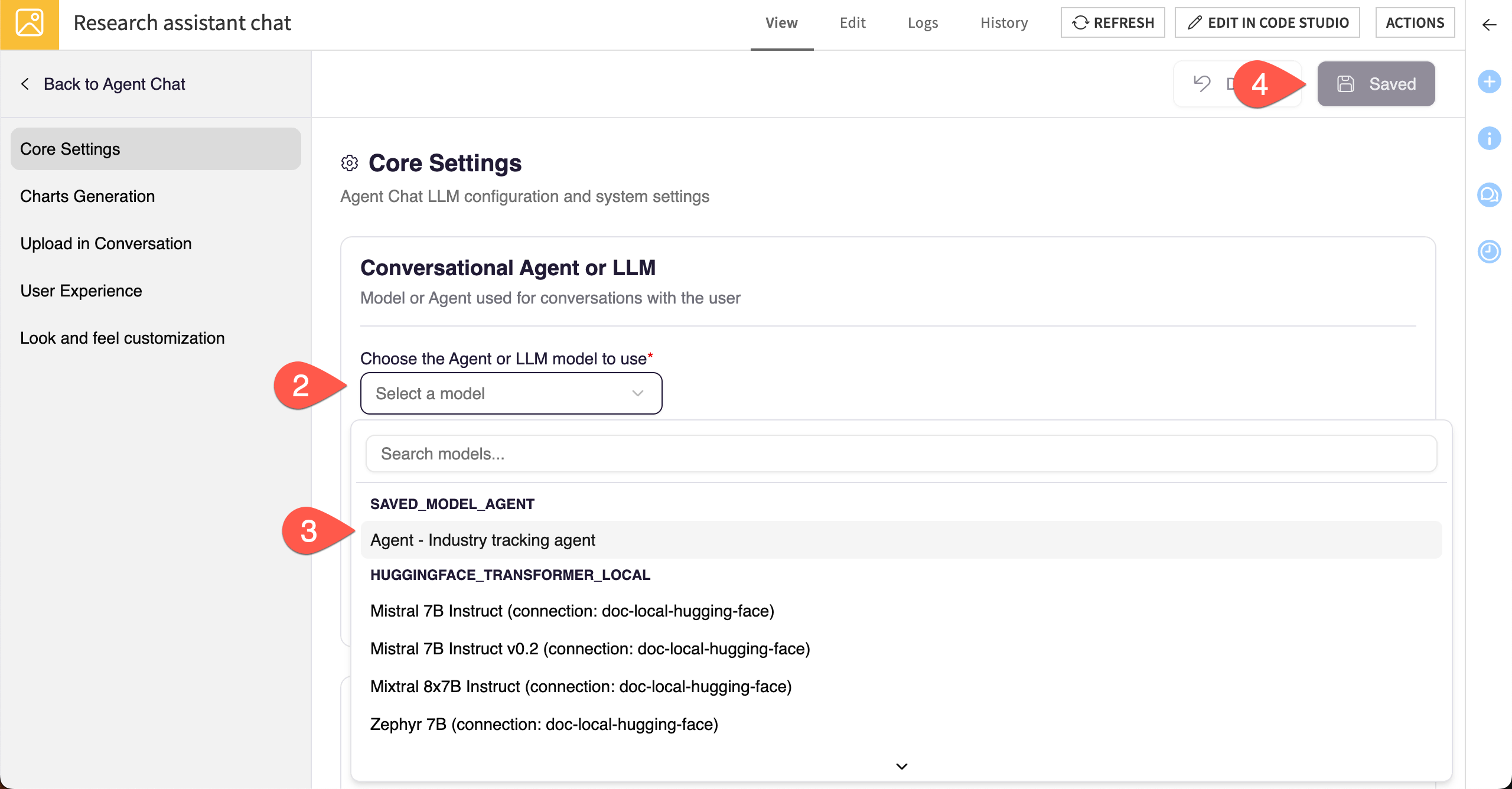Click the Research assistant chat title

(182, 23)
